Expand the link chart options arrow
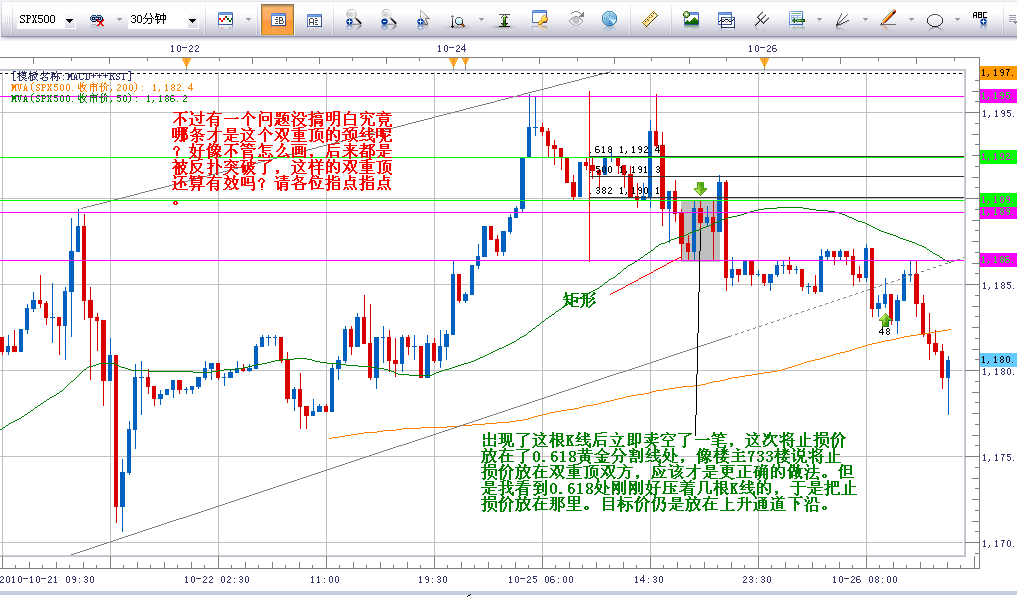 point(119,20)
